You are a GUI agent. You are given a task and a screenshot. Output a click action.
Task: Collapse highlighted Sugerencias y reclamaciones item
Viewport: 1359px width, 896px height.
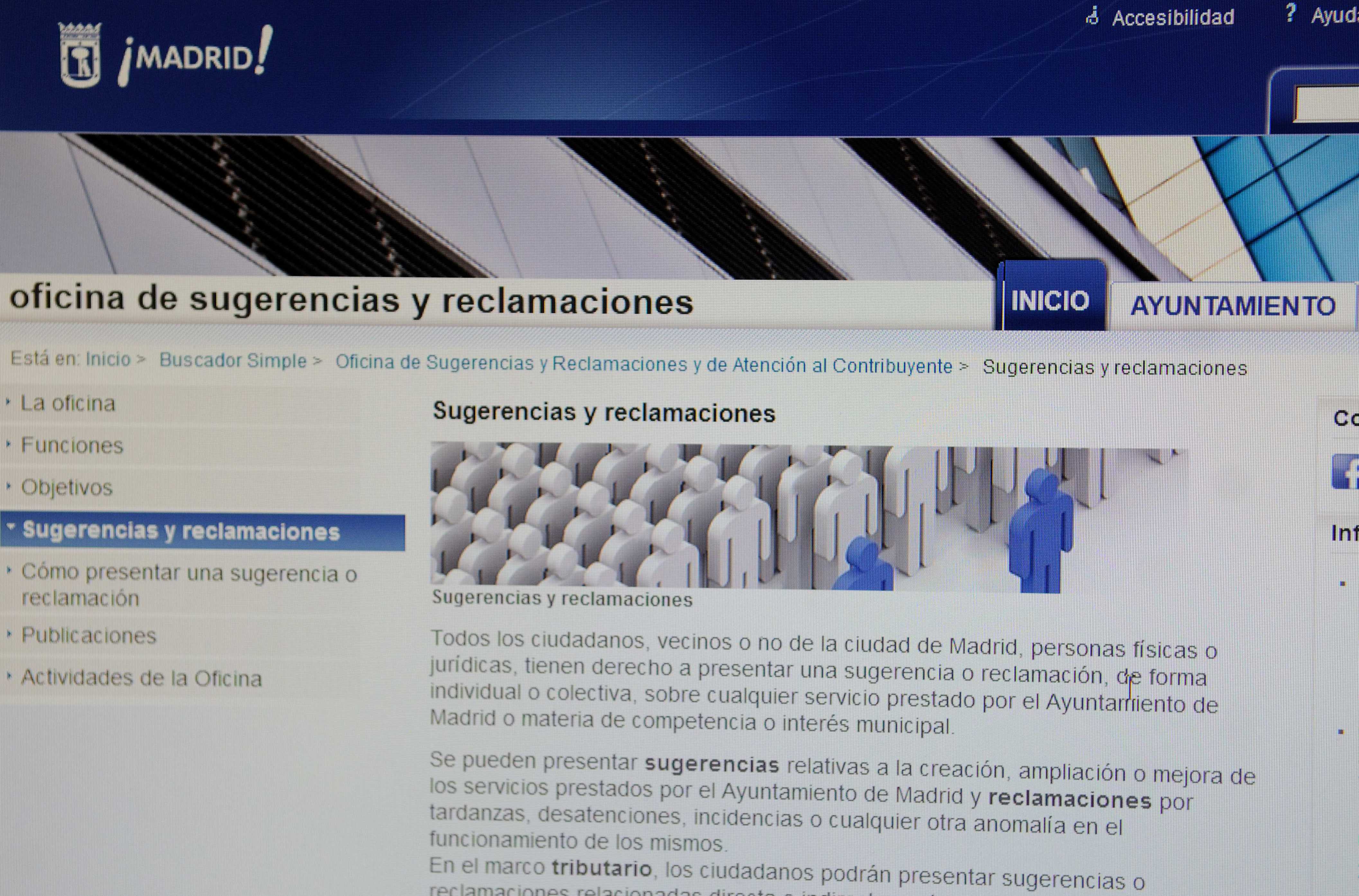coord(181,531)
